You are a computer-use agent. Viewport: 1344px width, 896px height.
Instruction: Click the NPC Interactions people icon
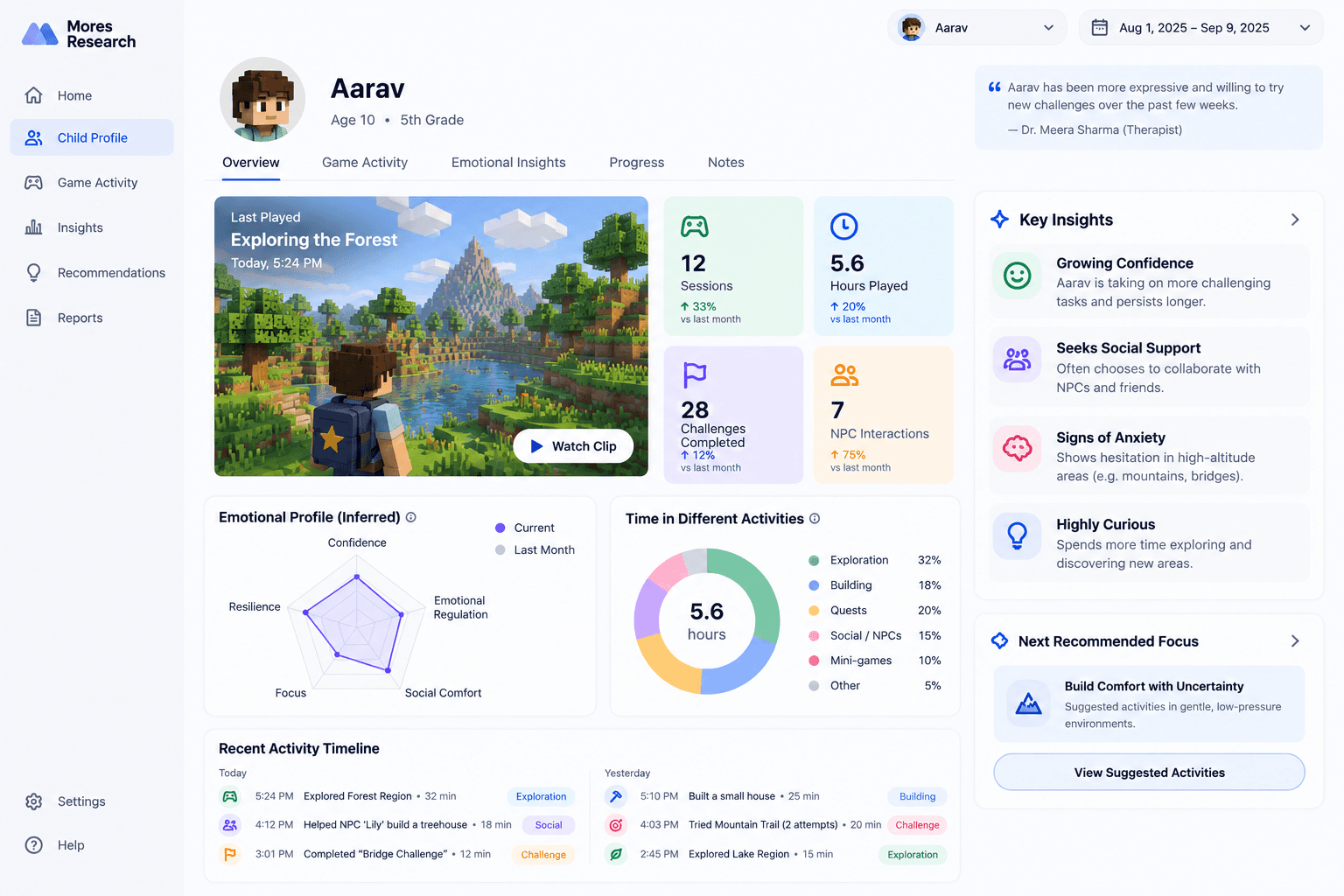click(844, 374)
